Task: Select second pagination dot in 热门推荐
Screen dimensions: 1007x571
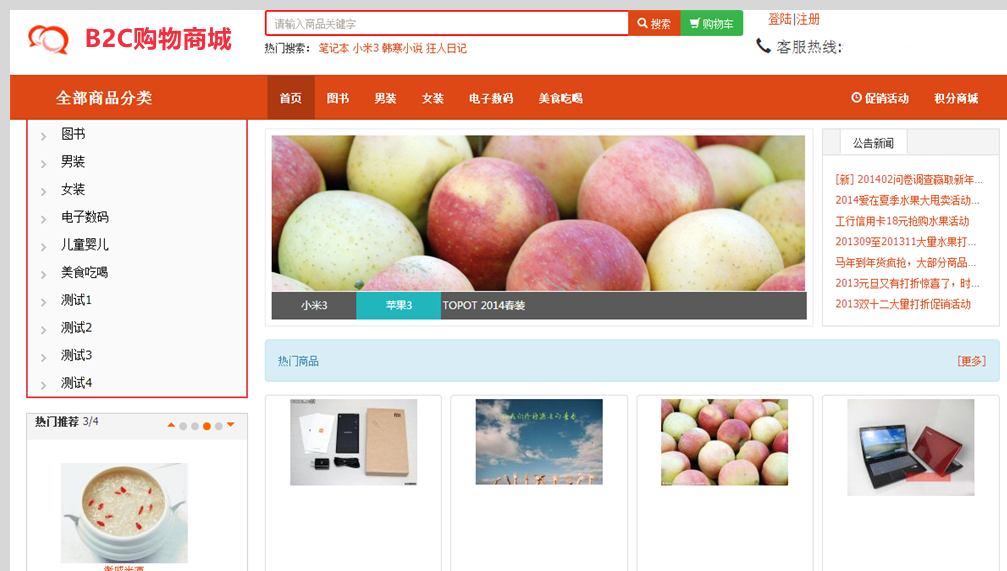Action: pyautogui.click(x=195, y=426)
